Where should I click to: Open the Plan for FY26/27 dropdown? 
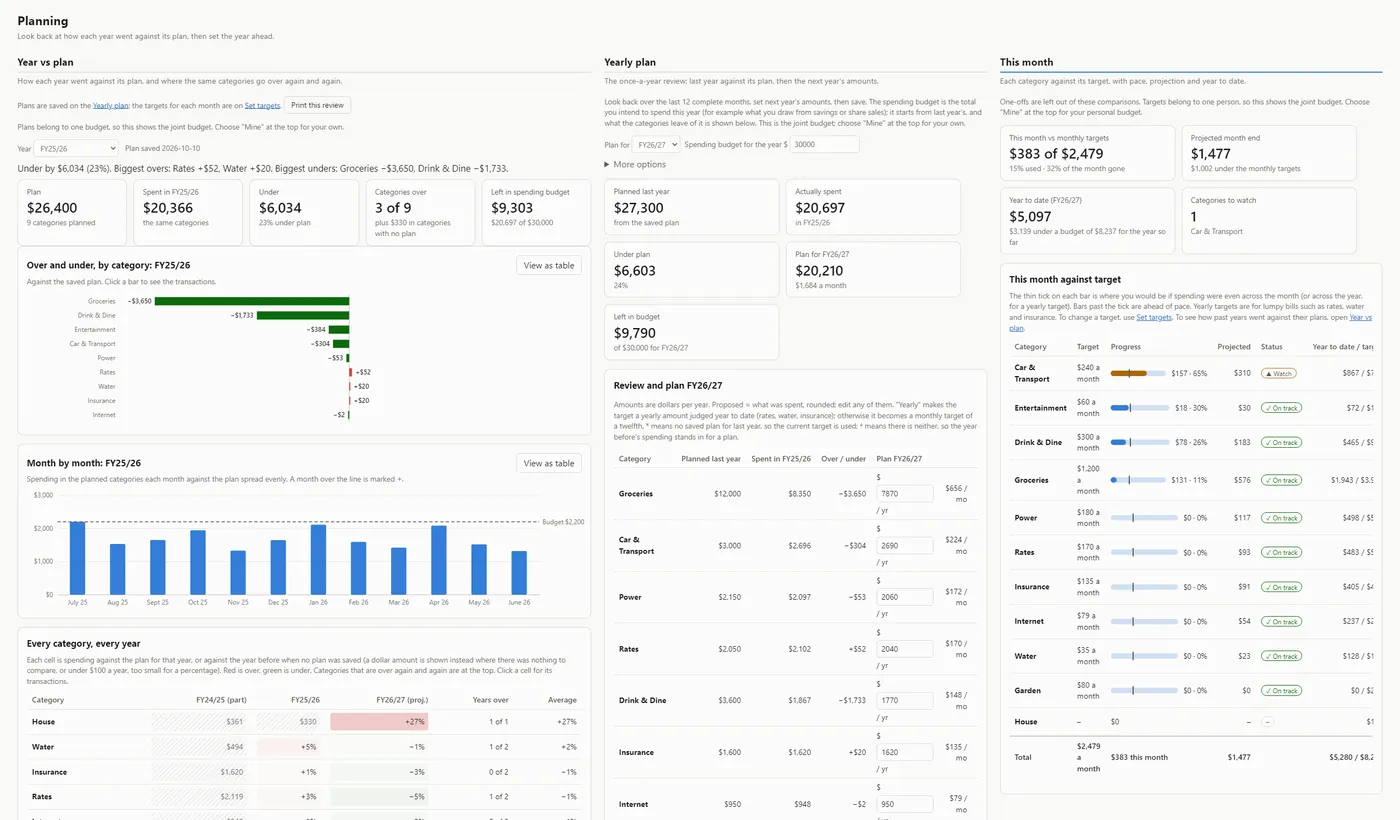[x=656, y=144]
